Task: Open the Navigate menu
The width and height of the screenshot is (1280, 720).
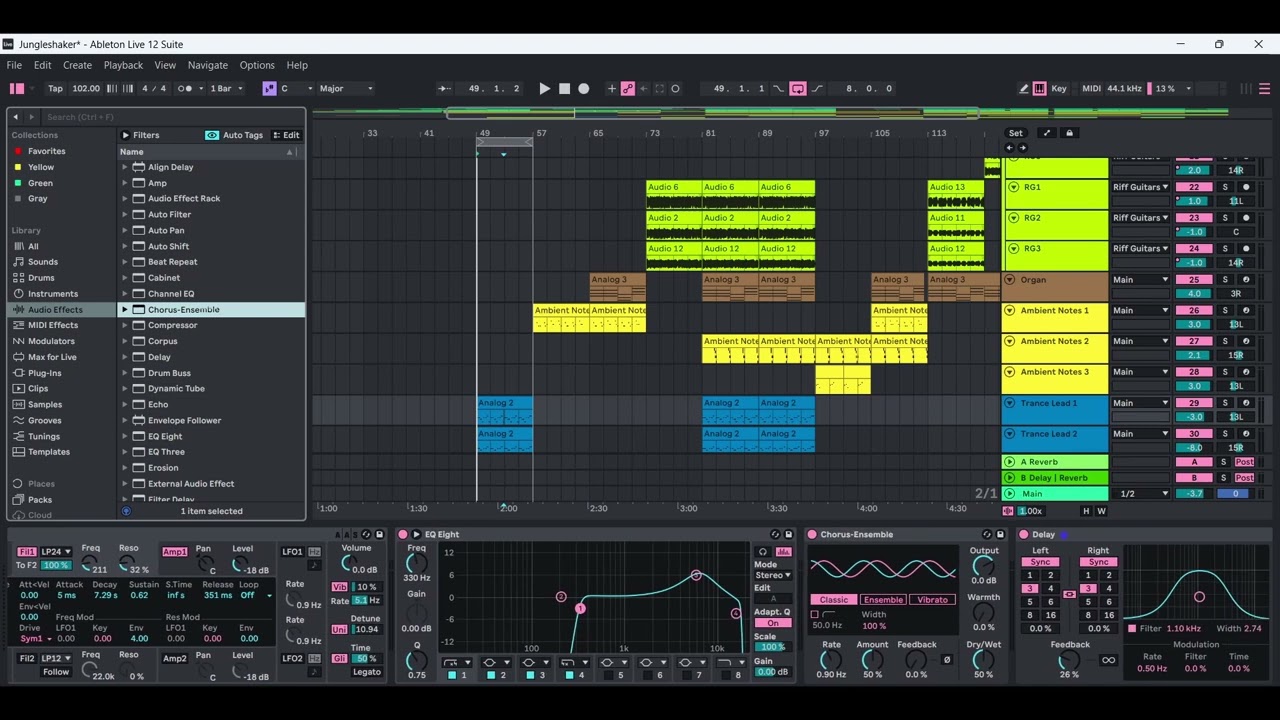Action: [208, 65]
